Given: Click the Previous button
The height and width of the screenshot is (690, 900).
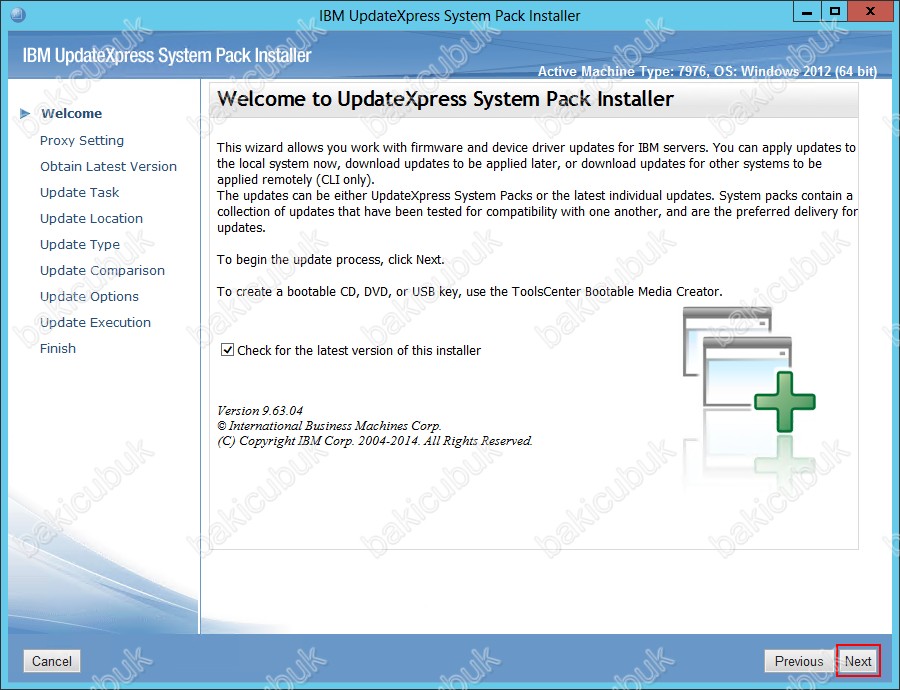Looking at the screenshot, I should [x=798, y=661].
